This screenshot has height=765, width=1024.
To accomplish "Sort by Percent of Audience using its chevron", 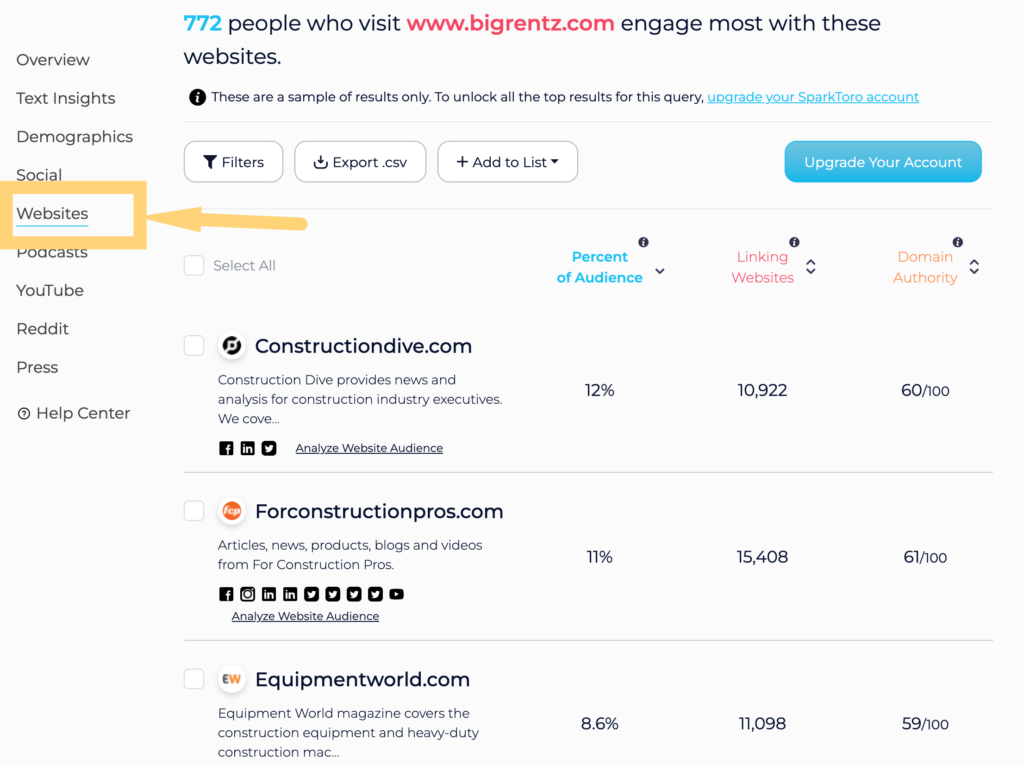I will coord(659,270).
